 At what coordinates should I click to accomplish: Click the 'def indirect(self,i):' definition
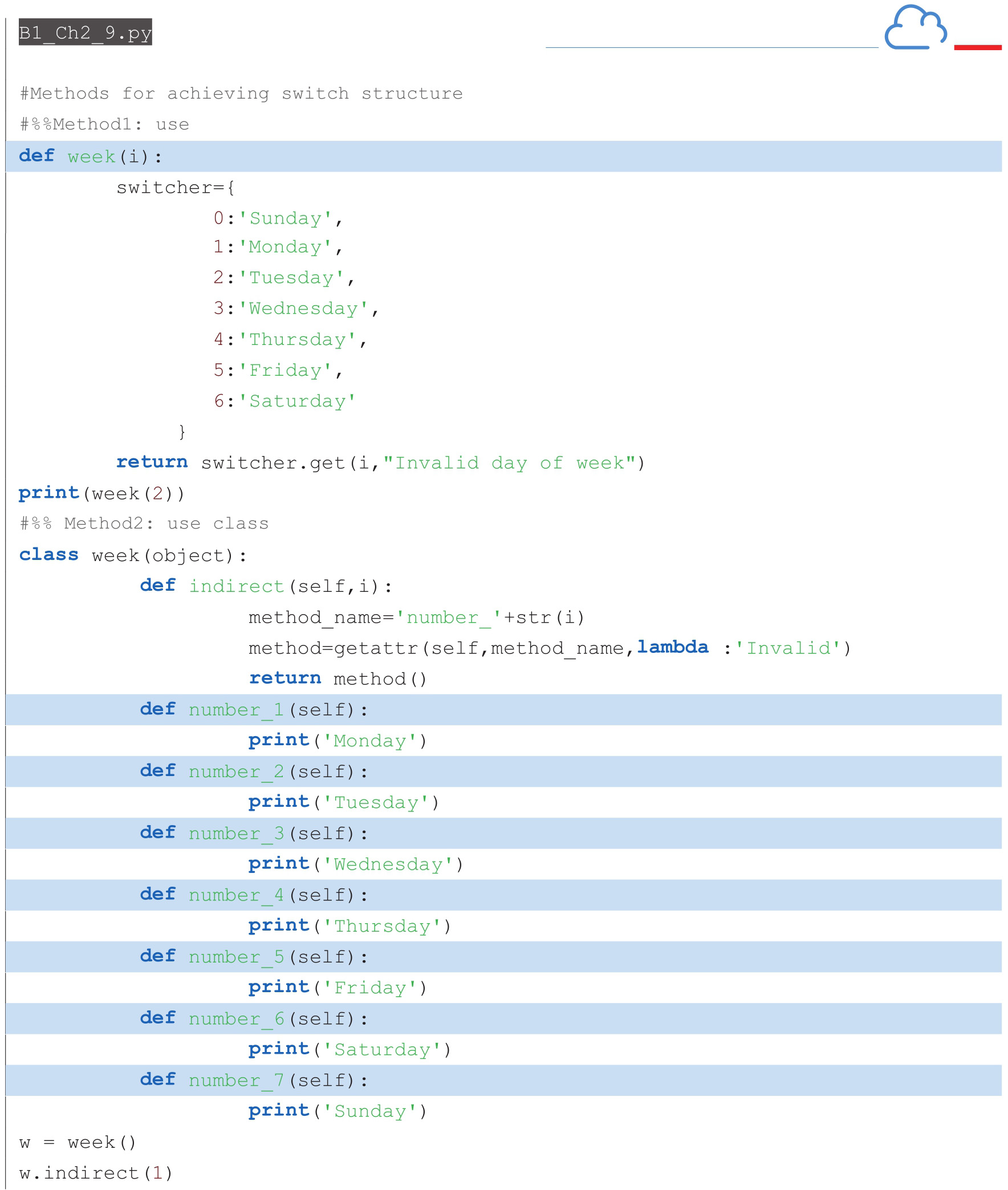tap(266, 586)
